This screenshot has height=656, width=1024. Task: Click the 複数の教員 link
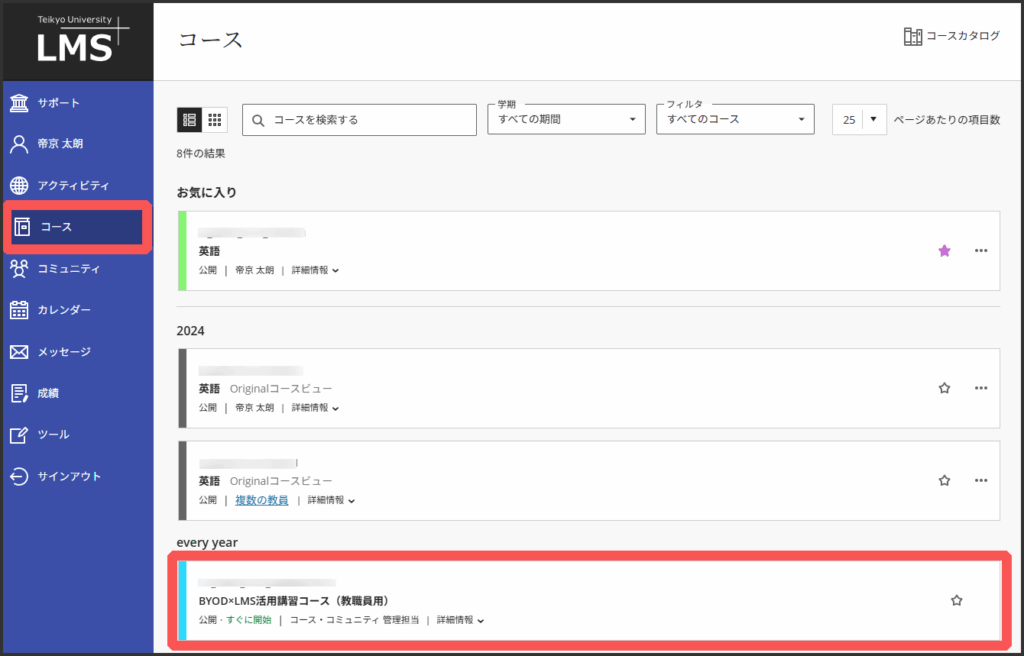[261, 500]
